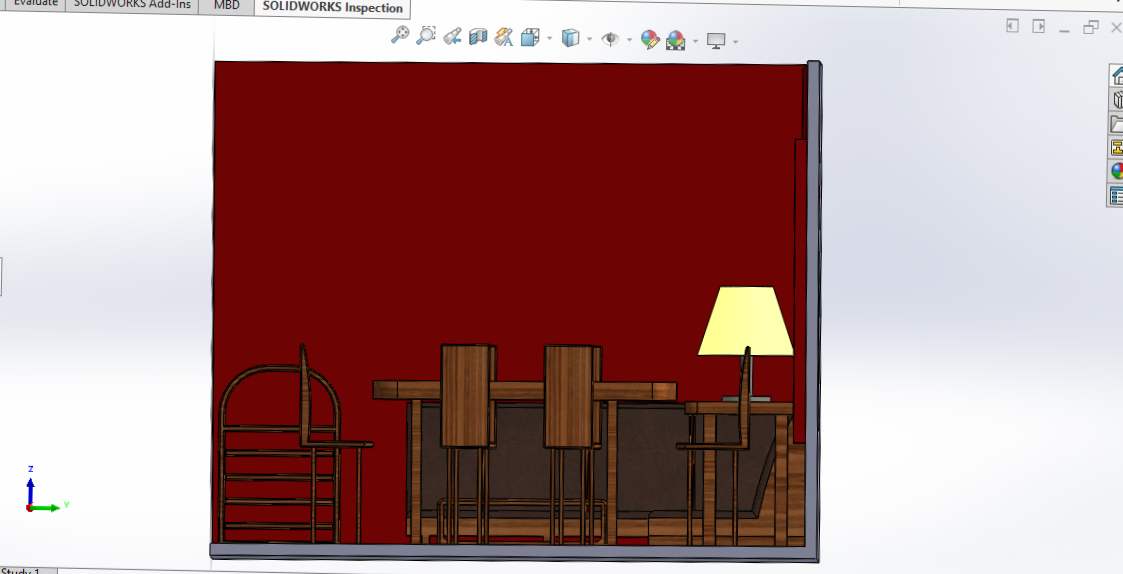Click the Apply Scene icon
Viewport: 1123px width, 574px height.
675,40
